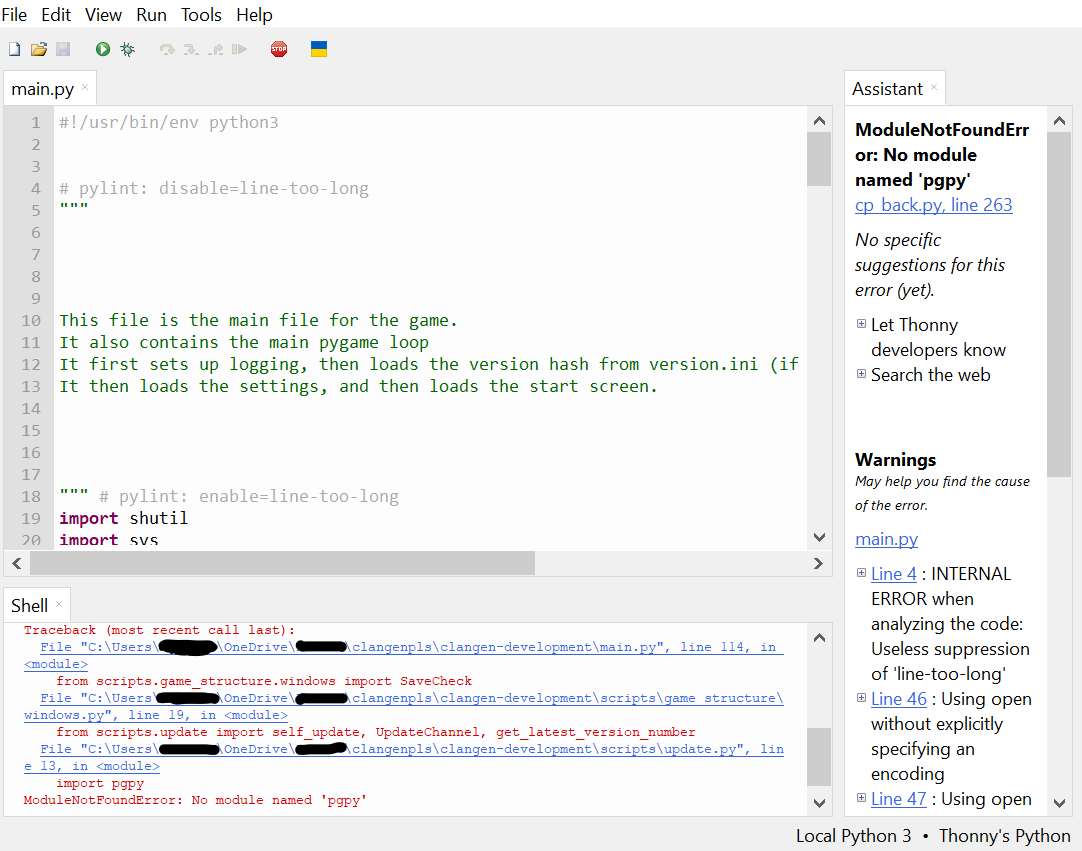The image size is (1082, 851).
Task: Click Local Python 3 interpreter selector
Action: click(x=853, y=836)
